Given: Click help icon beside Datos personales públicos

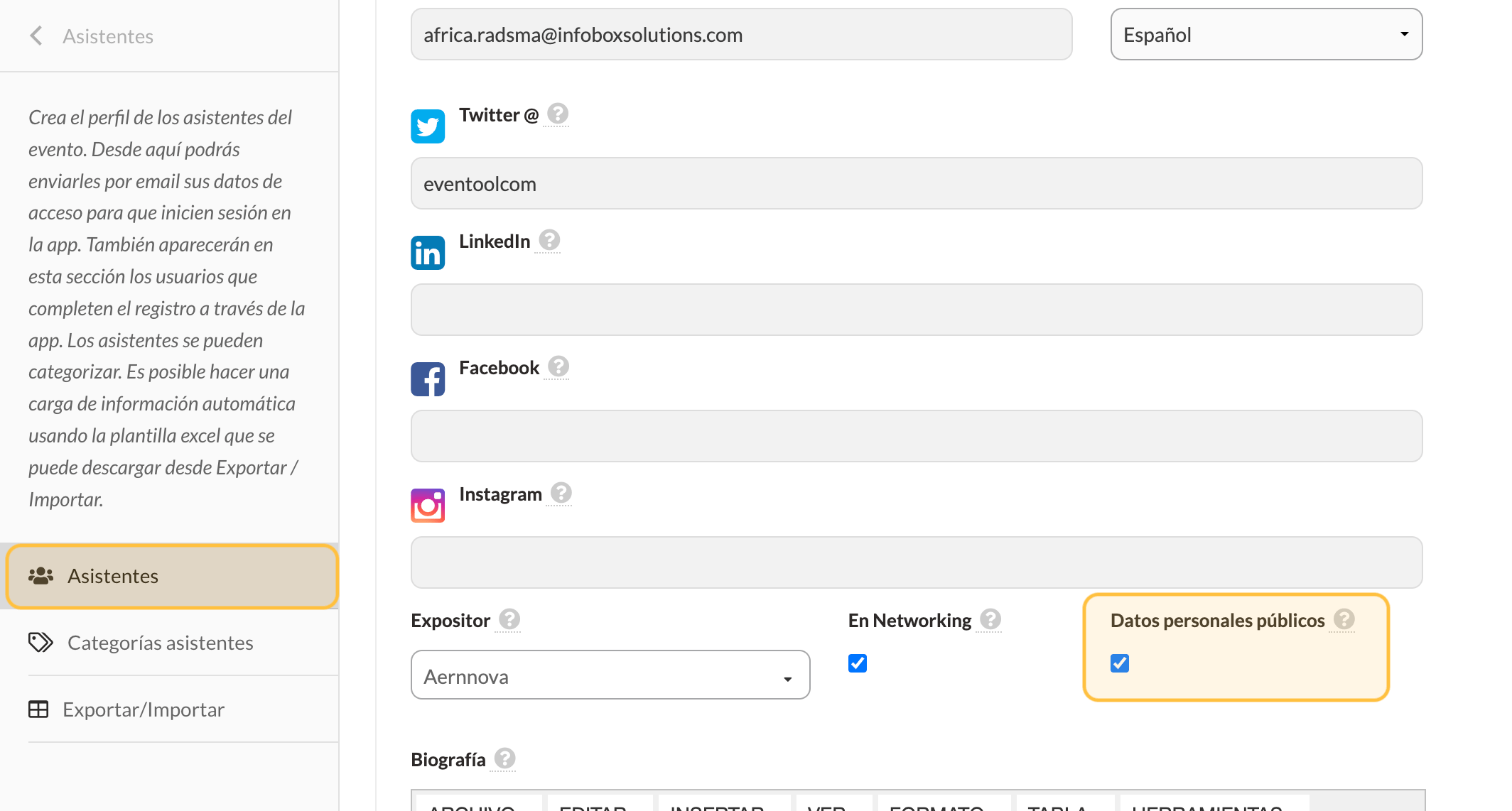Looking at the screenshot, I should point(1344,619).
